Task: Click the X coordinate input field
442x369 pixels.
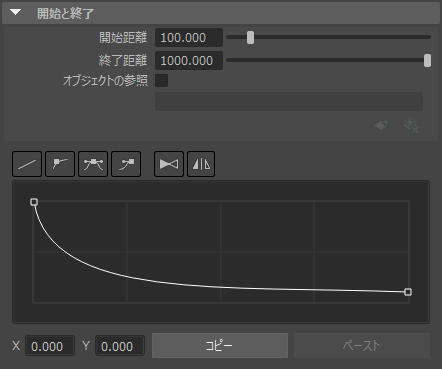Action: click(50, 346)
